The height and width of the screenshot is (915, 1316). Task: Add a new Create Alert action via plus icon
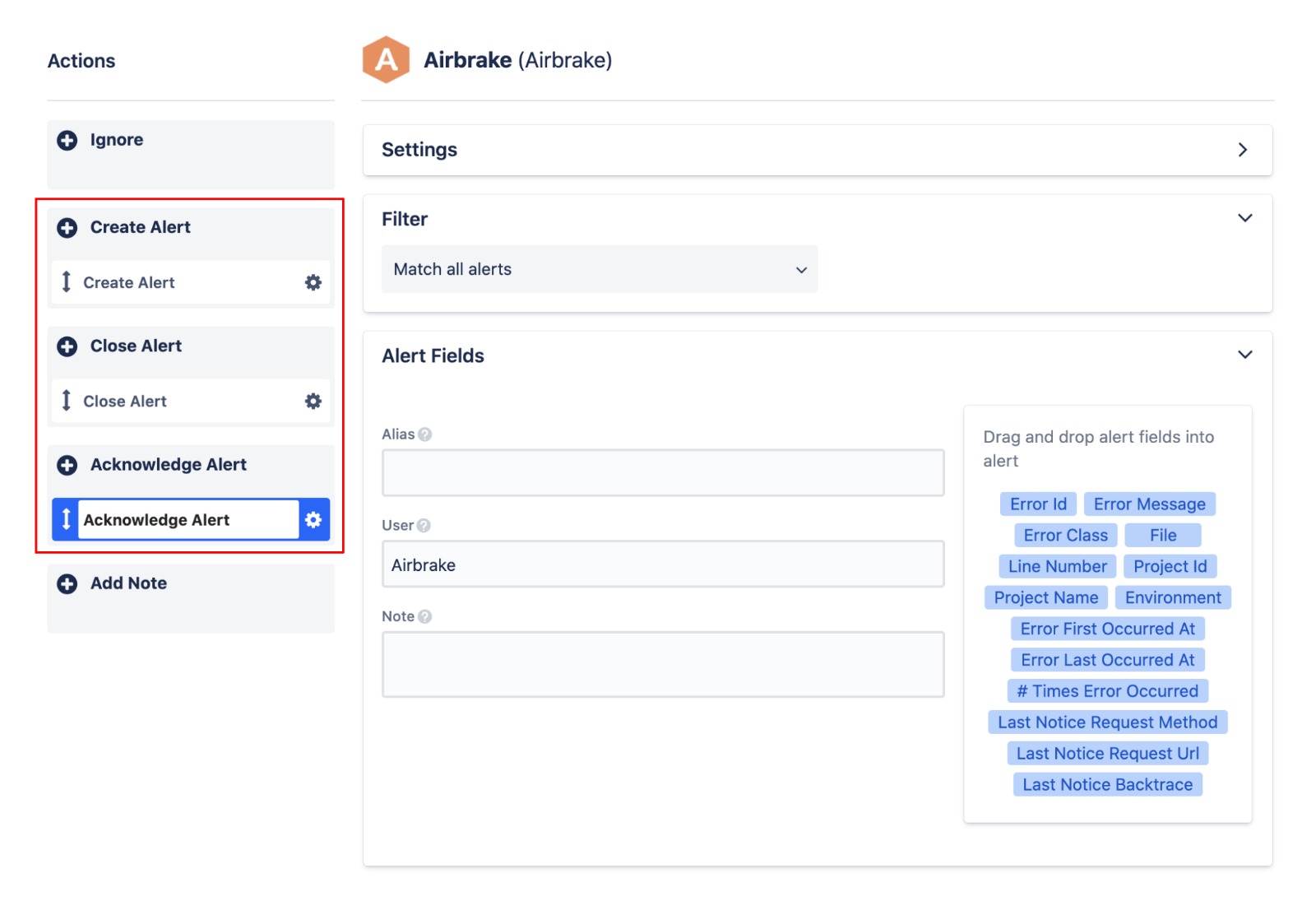tap(67, 228)
